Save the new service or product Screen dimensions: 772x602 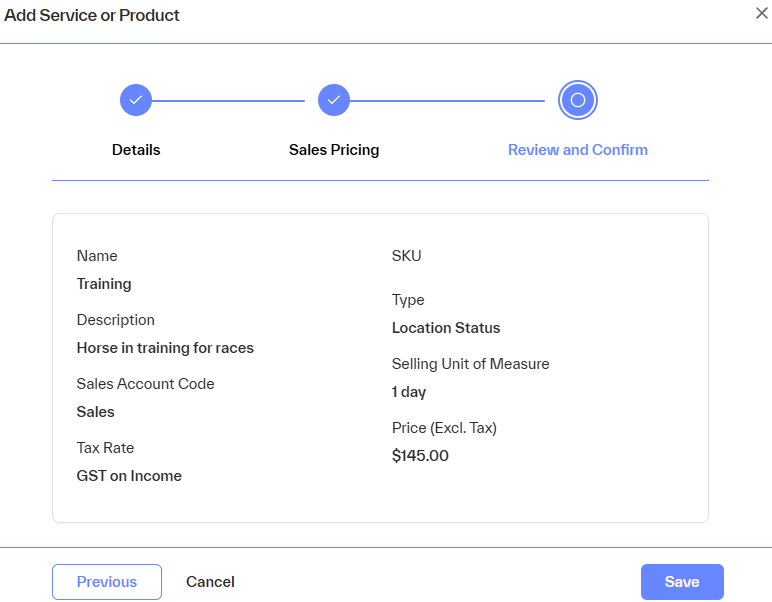coord(682,582)
